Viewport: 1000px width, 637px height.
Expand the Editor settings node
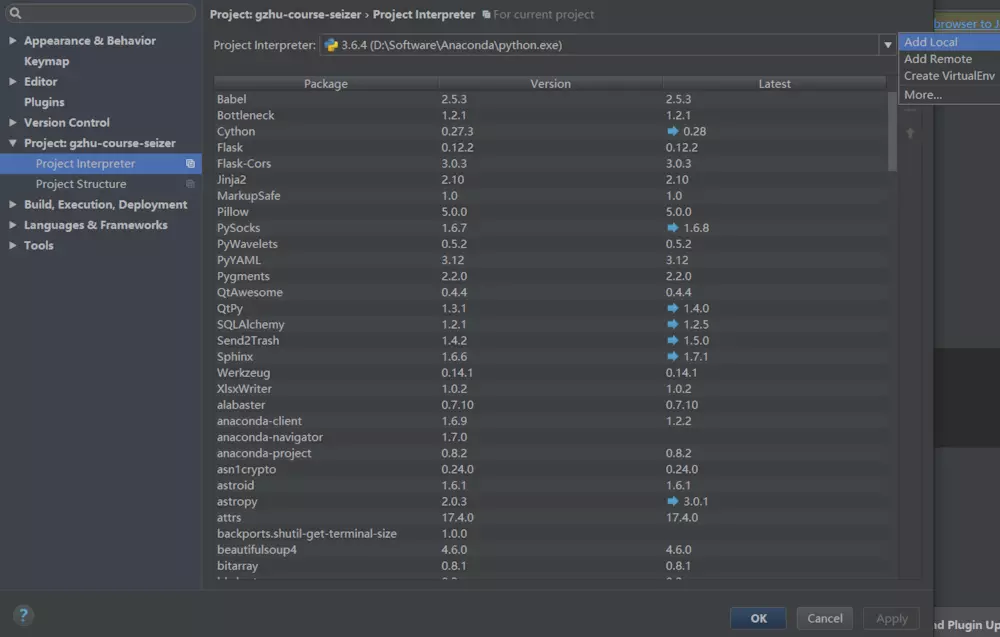[x=12, y=82]
